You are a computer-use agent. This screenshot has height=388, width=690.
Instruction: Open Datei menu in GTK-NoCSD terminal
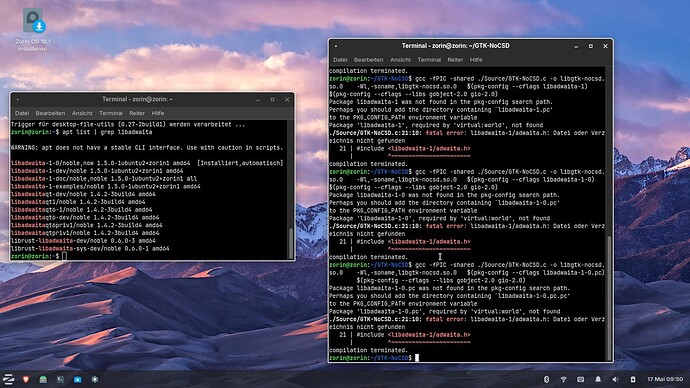click(x=340, y=60)
